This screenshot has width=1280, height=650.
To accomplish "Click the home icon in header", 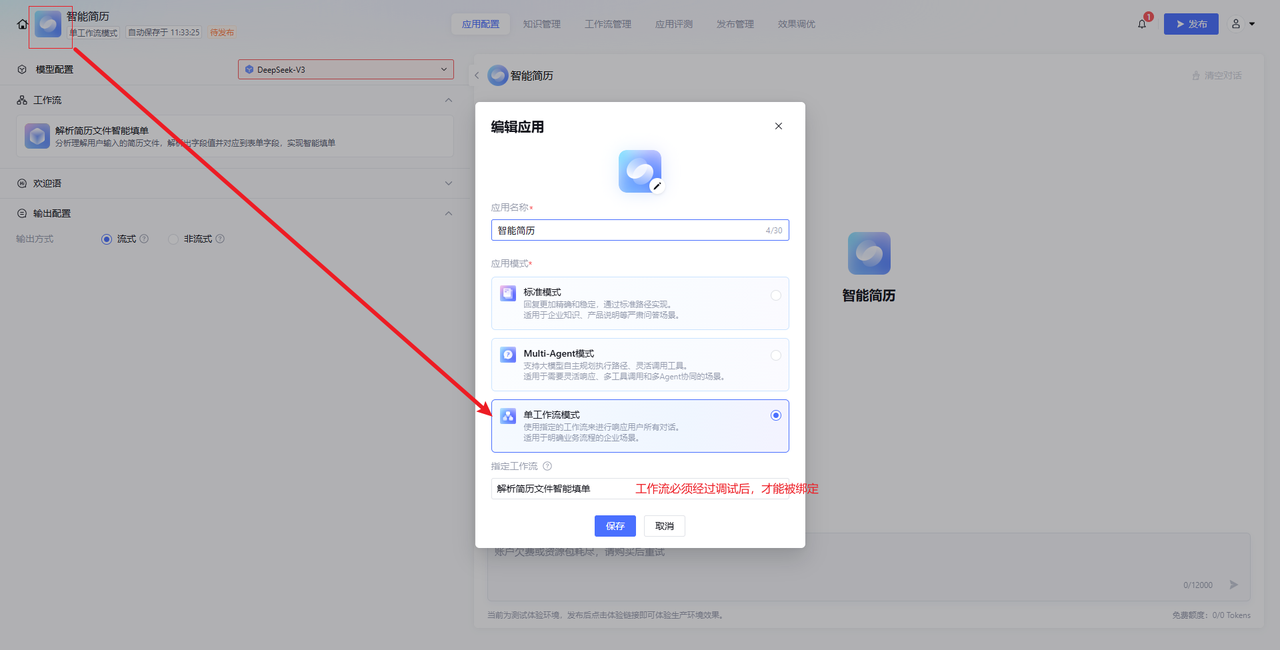I will point(22,24).
